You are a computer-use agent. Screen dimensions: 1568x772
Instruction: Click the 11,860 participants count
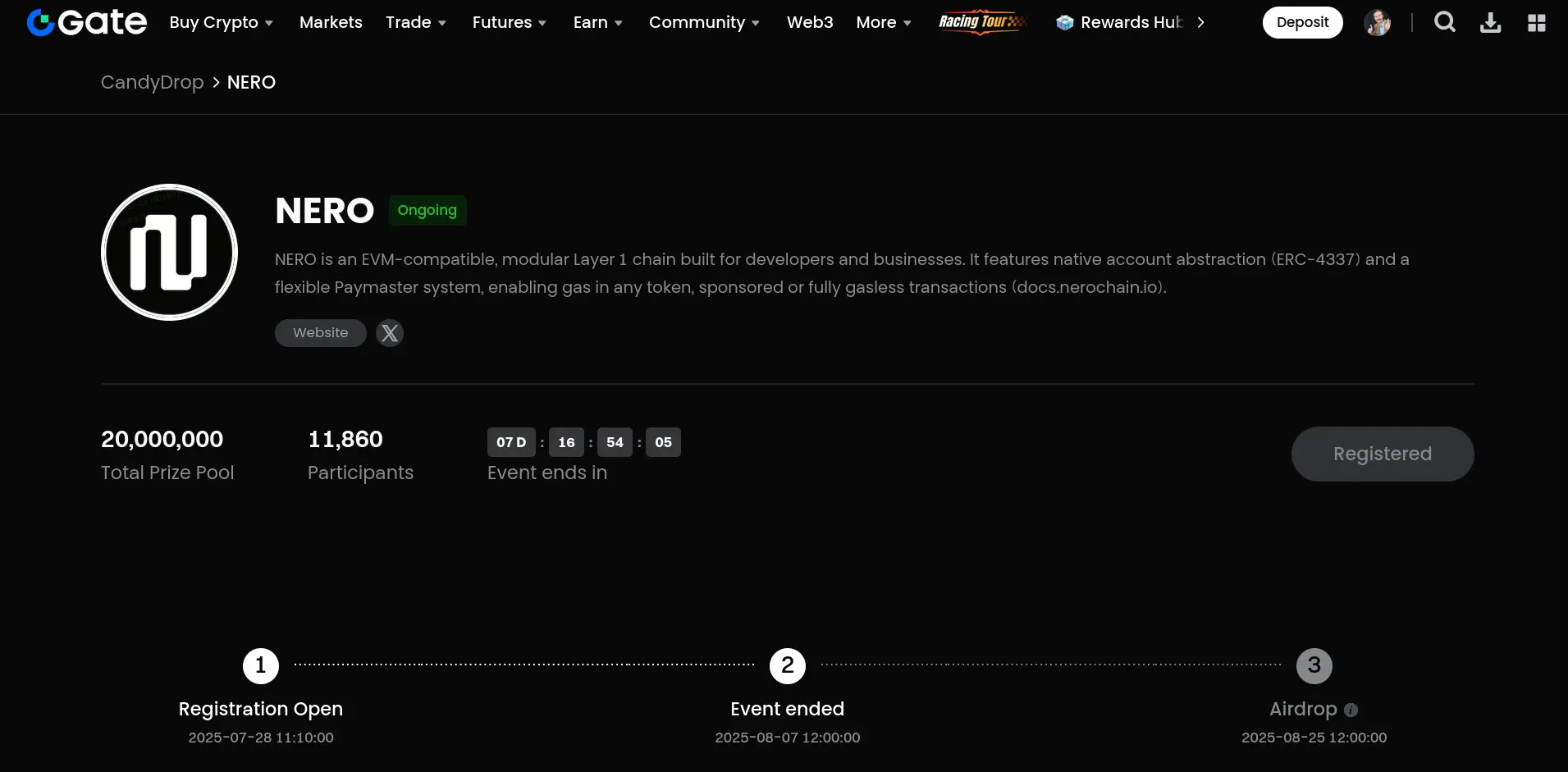click(345, 439)
